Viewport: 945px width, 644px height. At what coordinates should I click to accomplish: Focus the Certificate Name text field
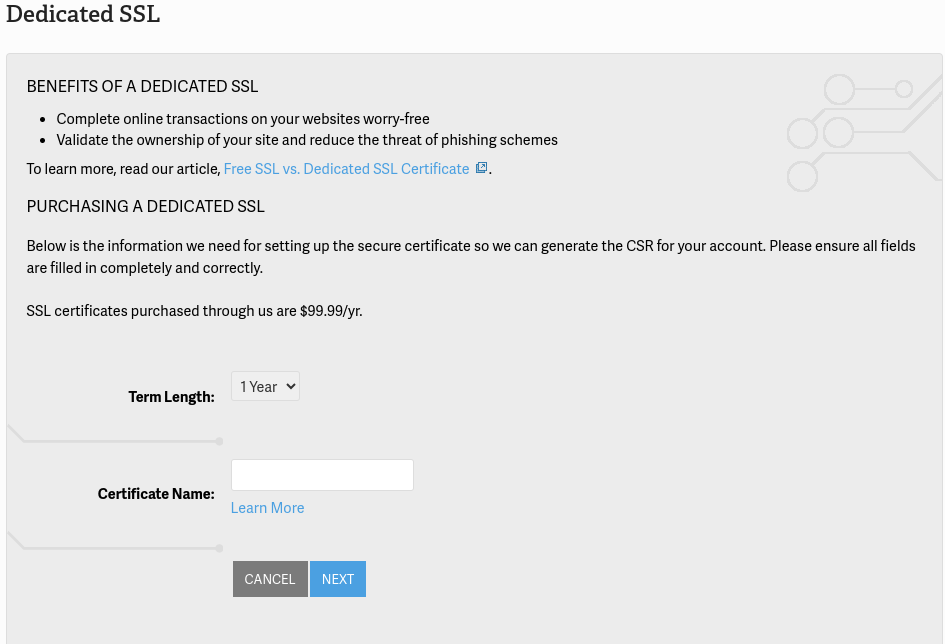coord(322,475)
